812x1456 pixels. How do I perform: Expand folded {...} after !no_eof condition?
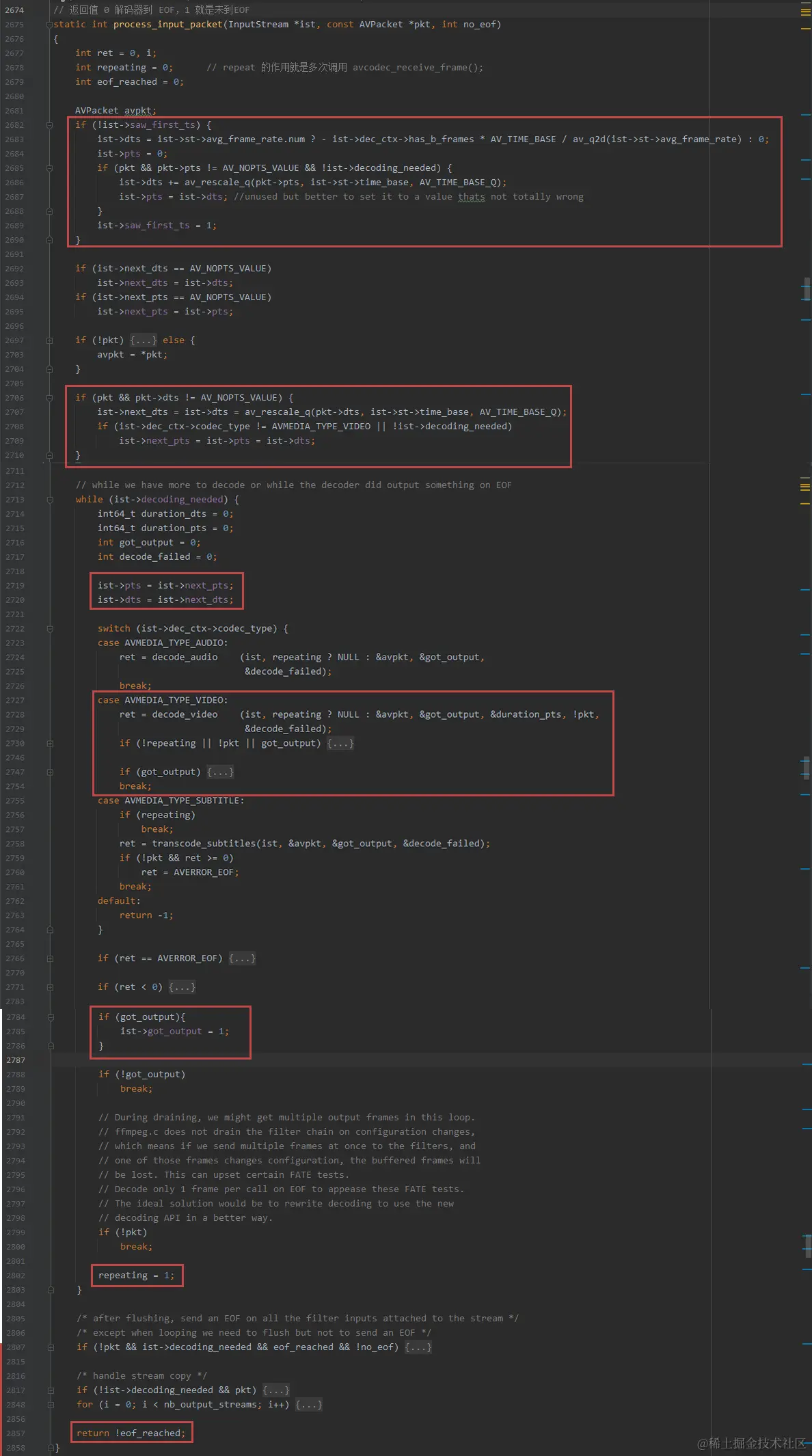pos(418,1347)
